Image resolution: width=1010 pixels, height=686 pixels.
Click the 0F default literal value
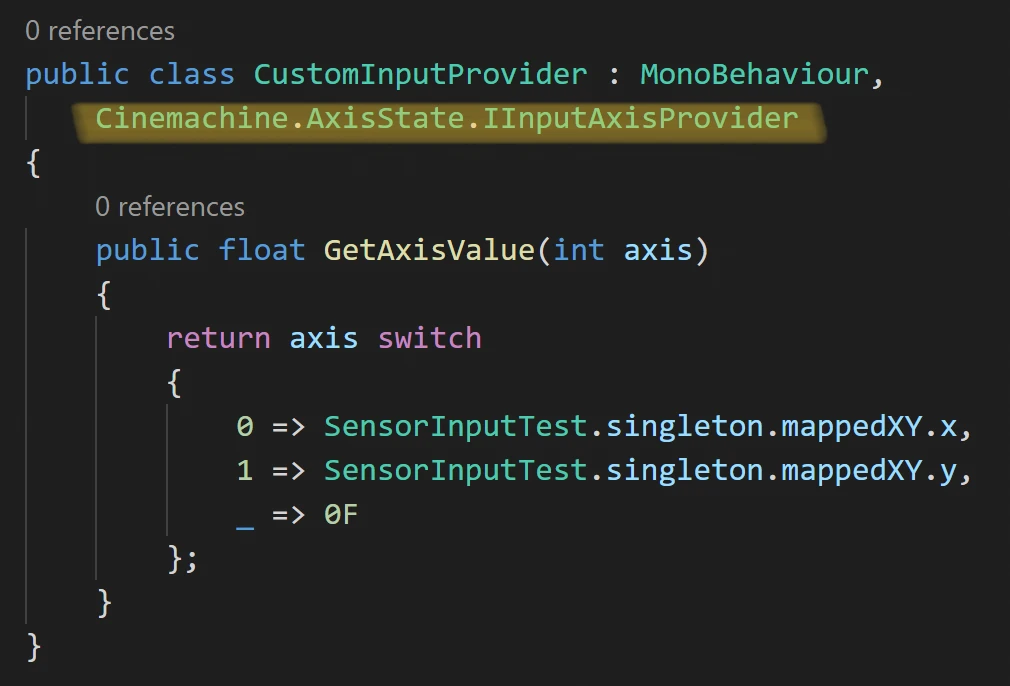(341, 516)
